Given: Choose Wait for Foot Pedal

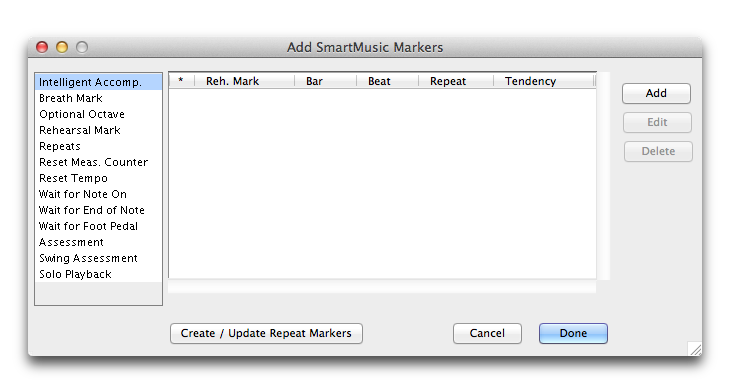Looking at the screenshot, I should 98,226.
